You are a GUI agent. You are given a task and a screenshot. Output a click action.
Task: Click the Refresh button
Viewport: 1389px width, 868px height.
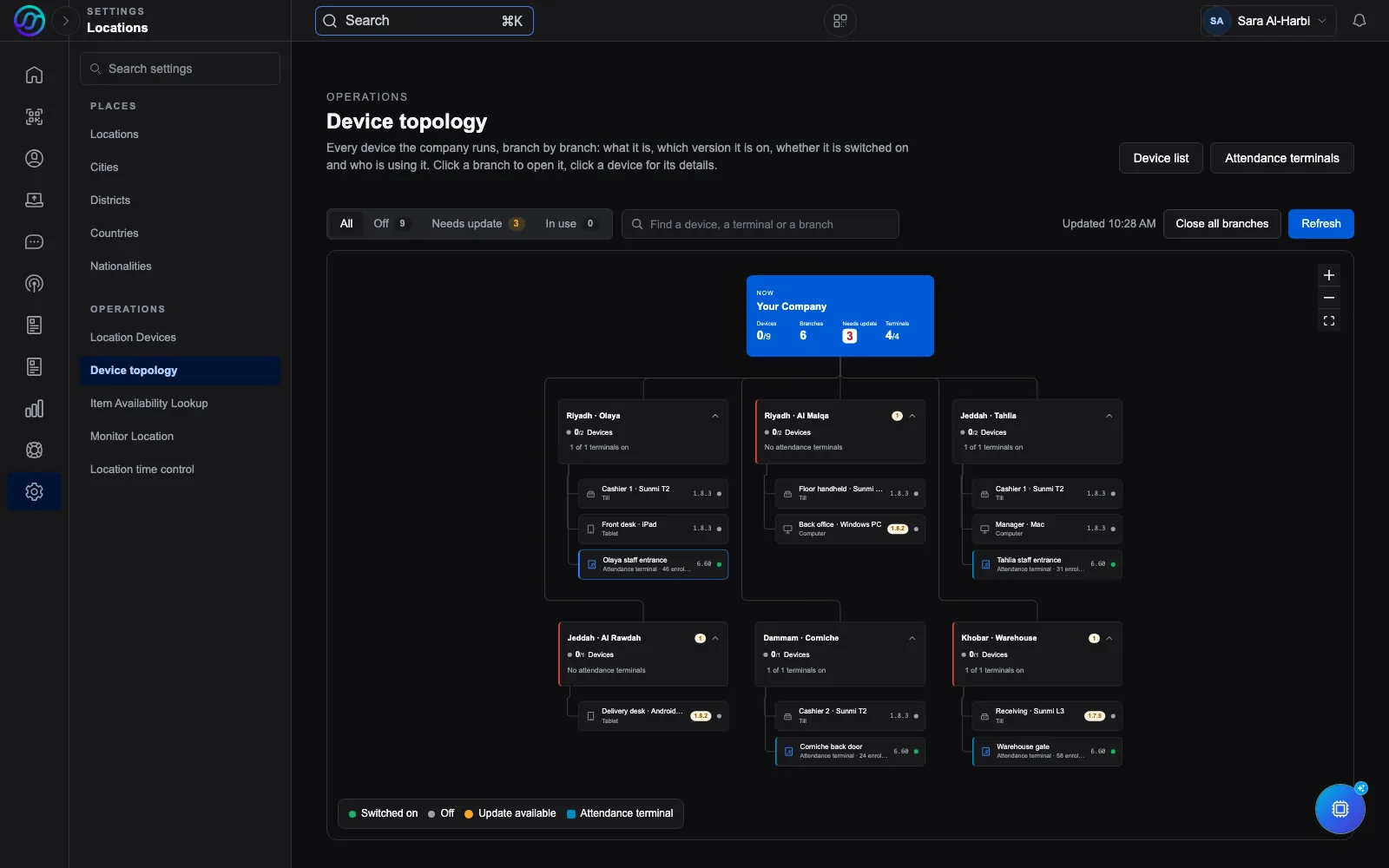tap(1320, 224)
